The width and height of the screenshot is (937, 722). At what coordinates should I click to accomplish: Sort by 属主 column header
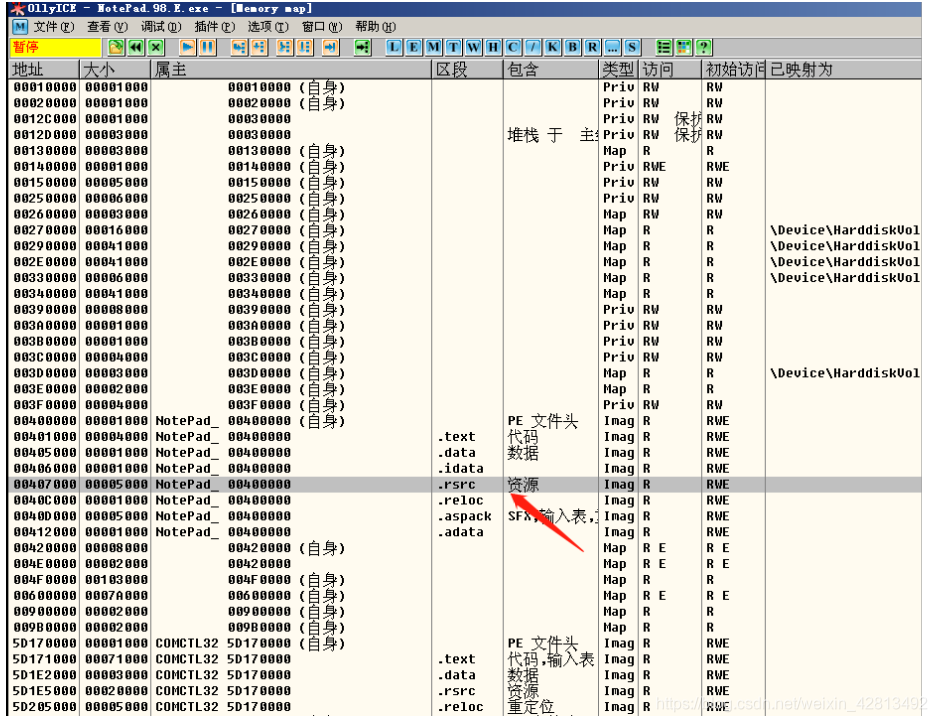tap(291, 69)
